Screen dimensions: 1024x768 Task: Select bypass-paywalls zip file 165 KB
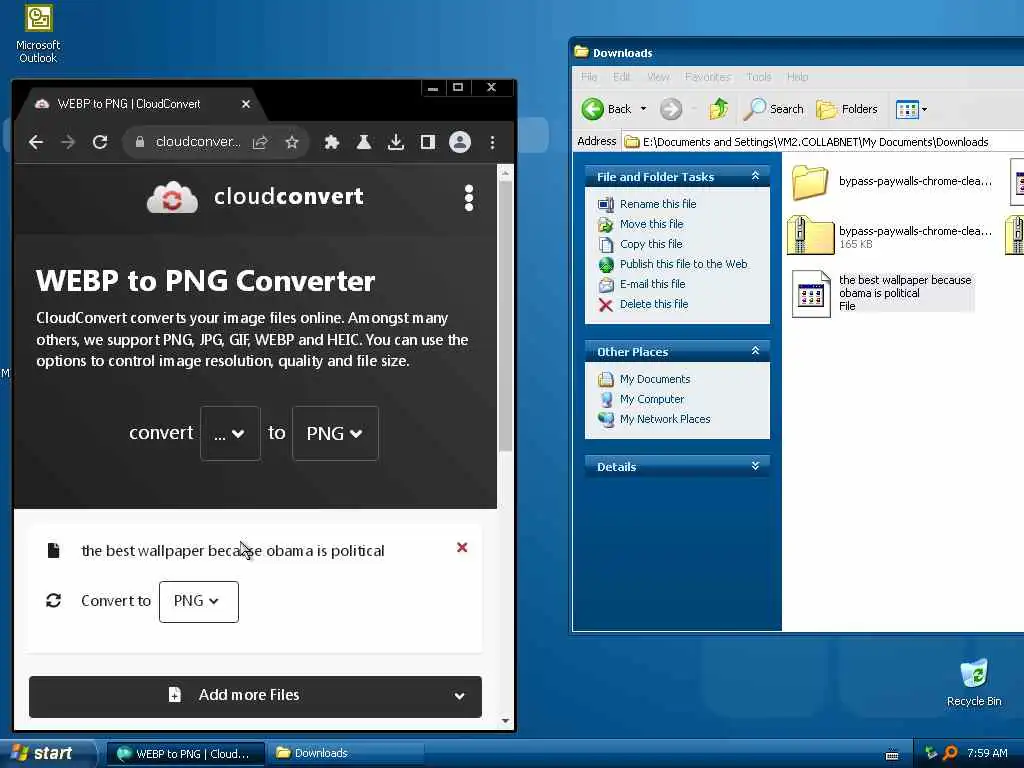pos(891,236)
